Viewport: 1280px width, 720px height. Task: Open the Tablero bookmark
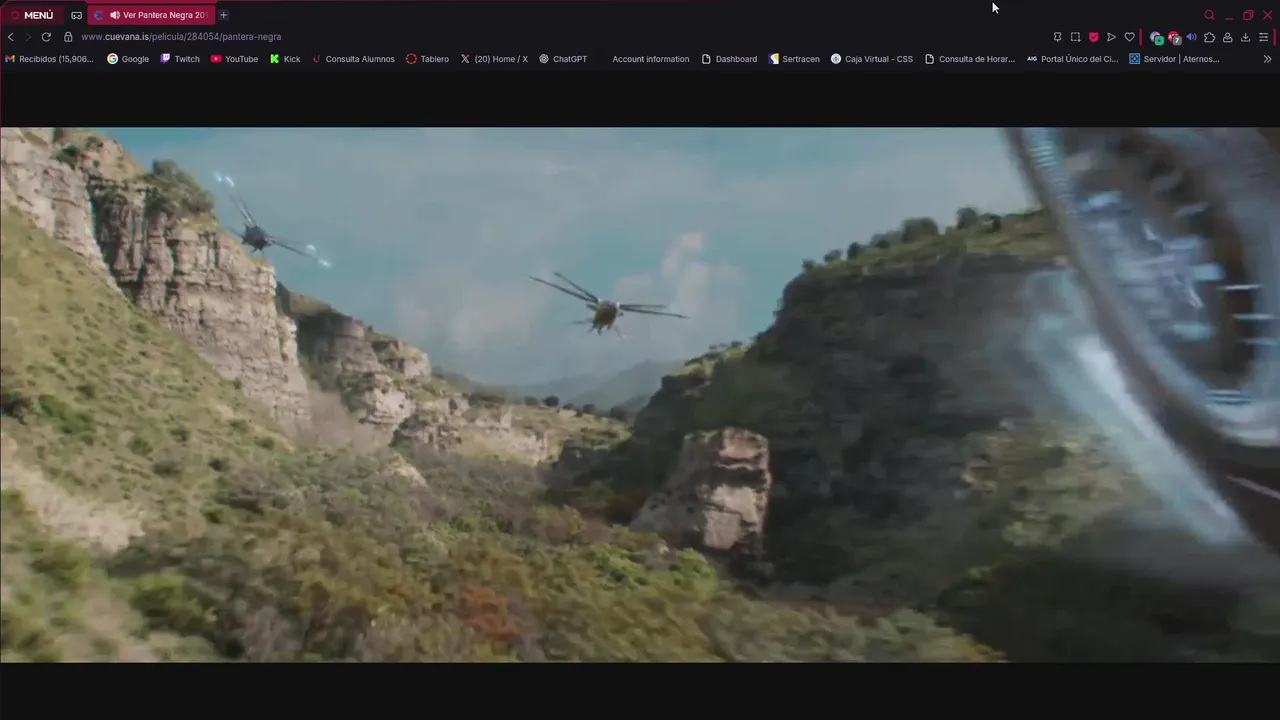coord(427,59)
